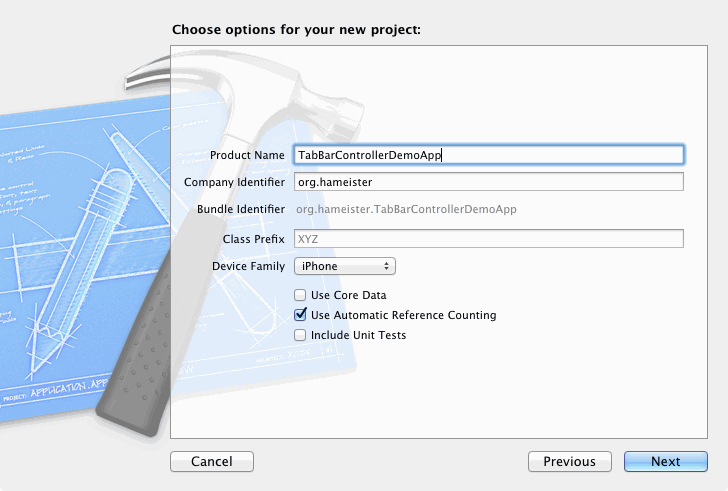728x491 pixels.
Task: Click into the Company Identifier field
Action: tap(488, 182)
